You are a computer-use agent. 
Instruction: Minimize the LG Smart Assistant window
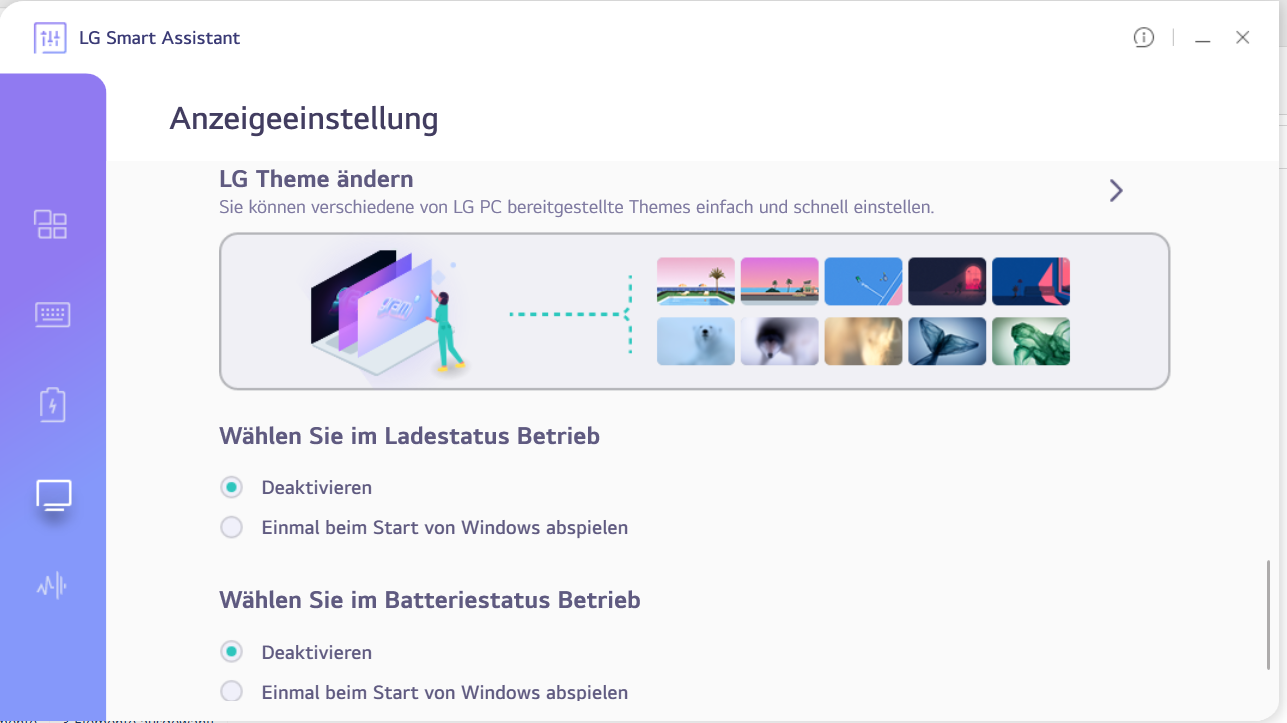[x=1203, y=39]
